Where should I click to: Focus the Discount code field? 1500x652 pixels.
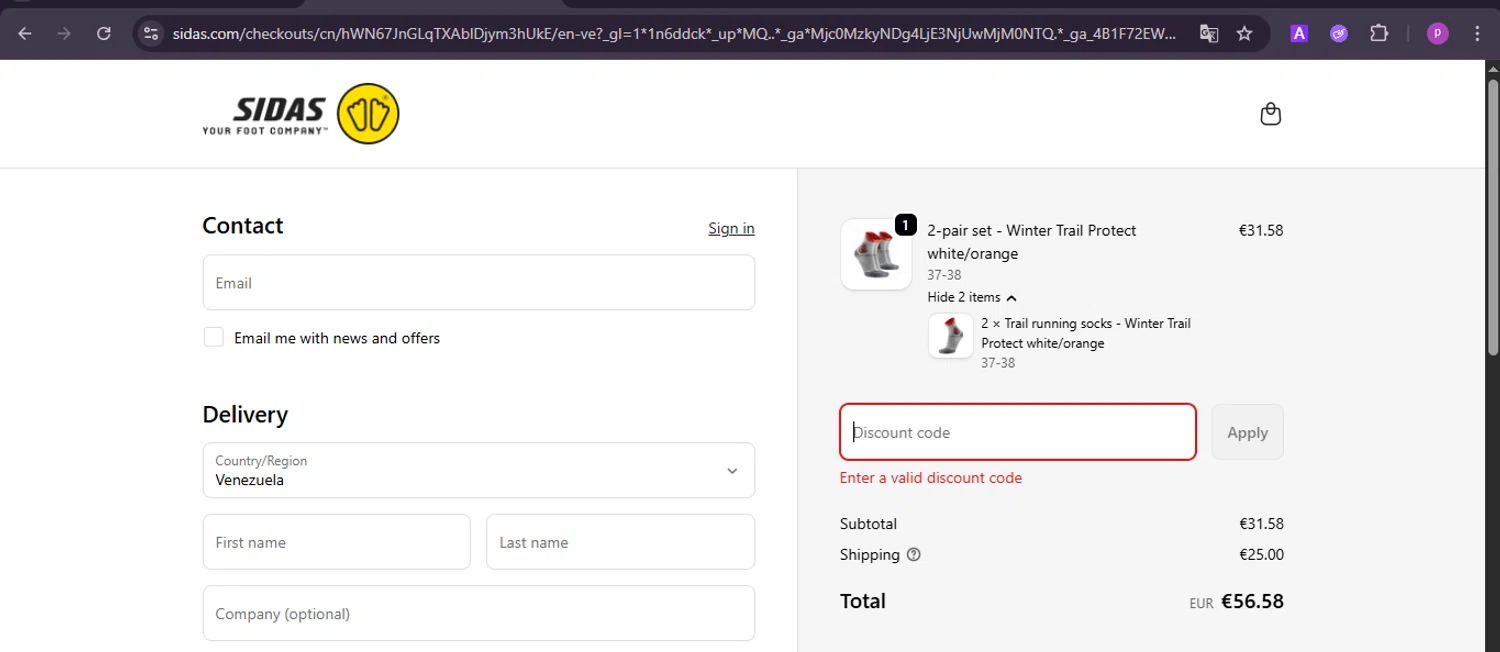[1018, 432]
